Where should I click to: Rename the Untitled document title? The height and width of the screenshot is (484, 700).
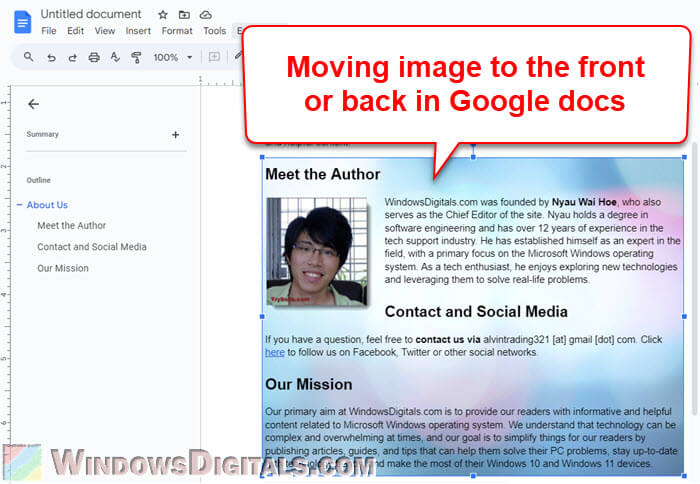coord(91,14)
